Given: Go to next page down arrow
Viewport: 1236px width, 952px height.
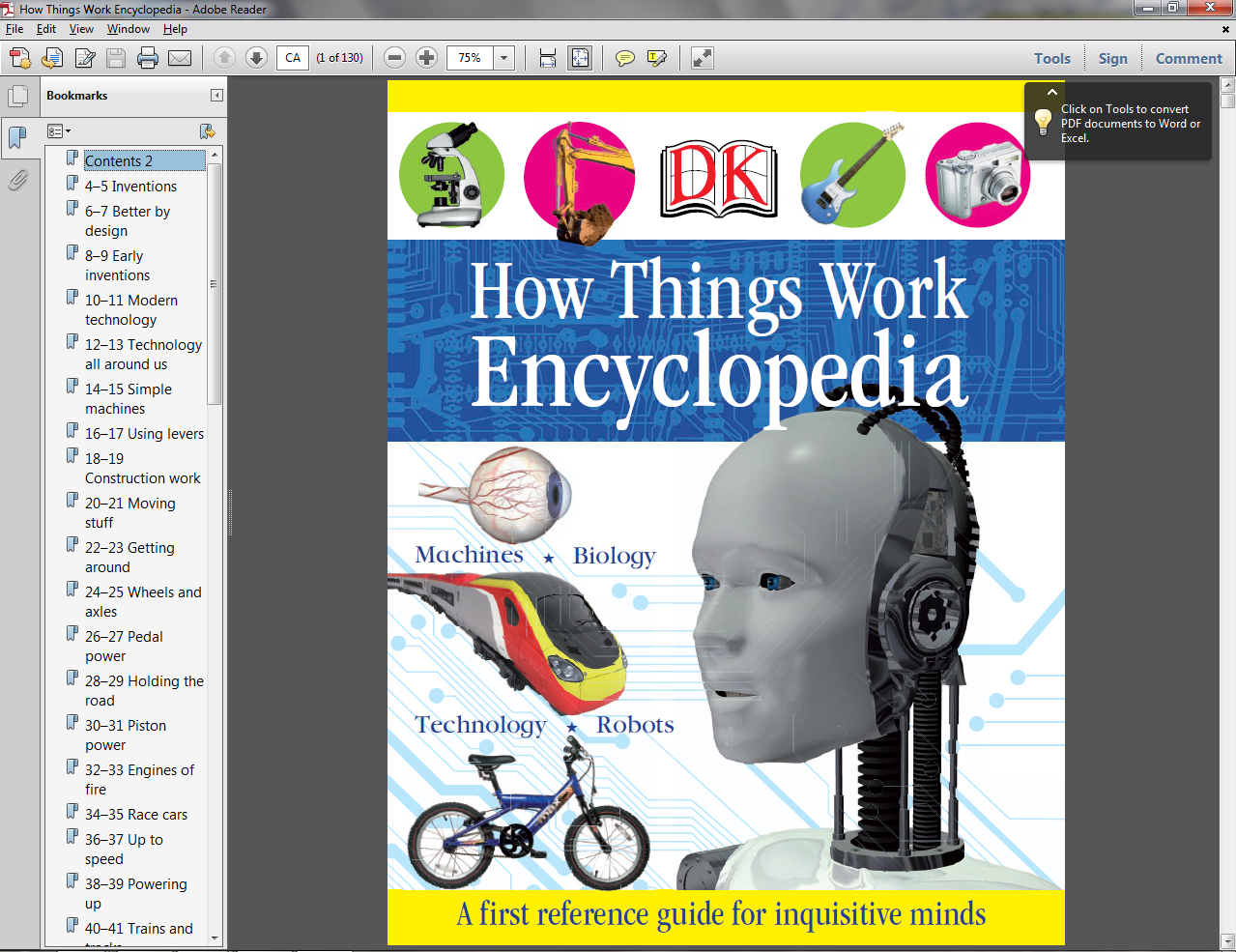Looking at the screenshot, I should coord(256,58).
